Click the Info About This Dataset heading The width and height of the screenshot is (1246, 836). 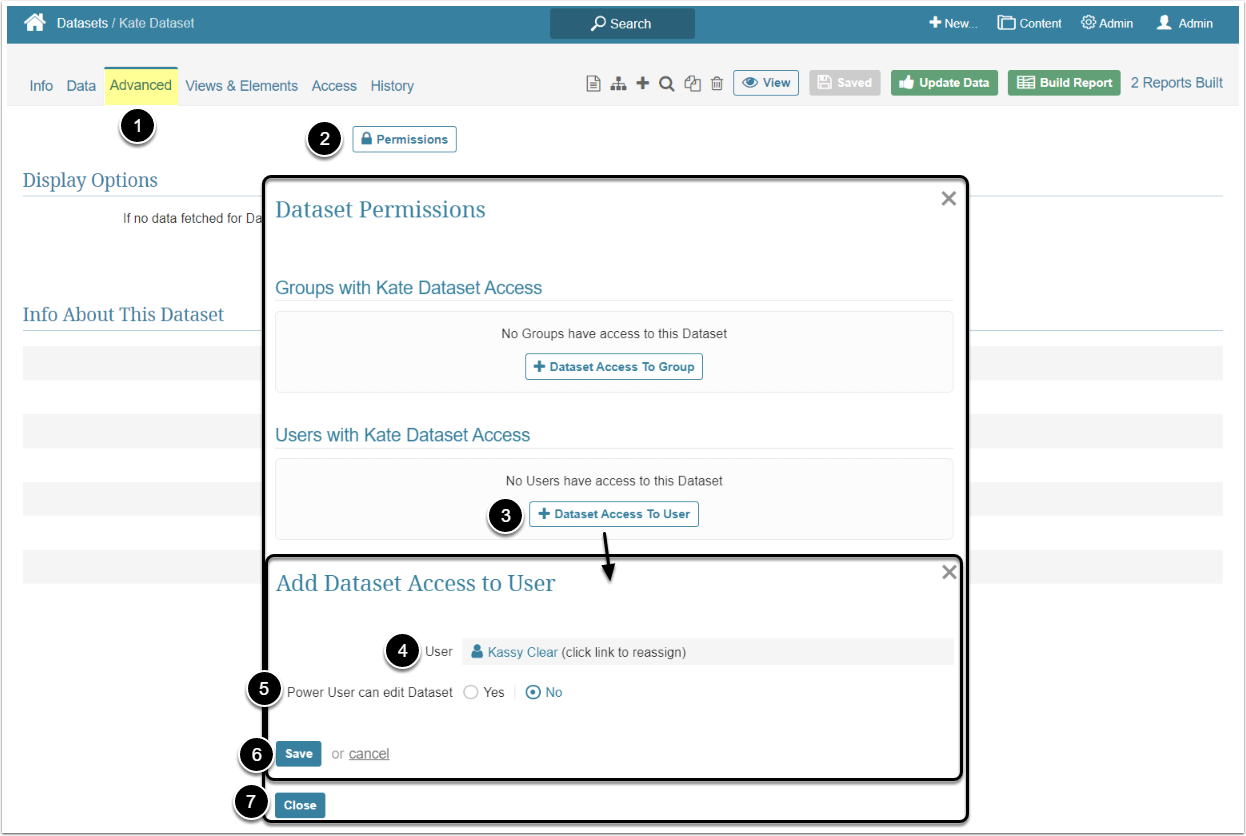pos(123,315)
